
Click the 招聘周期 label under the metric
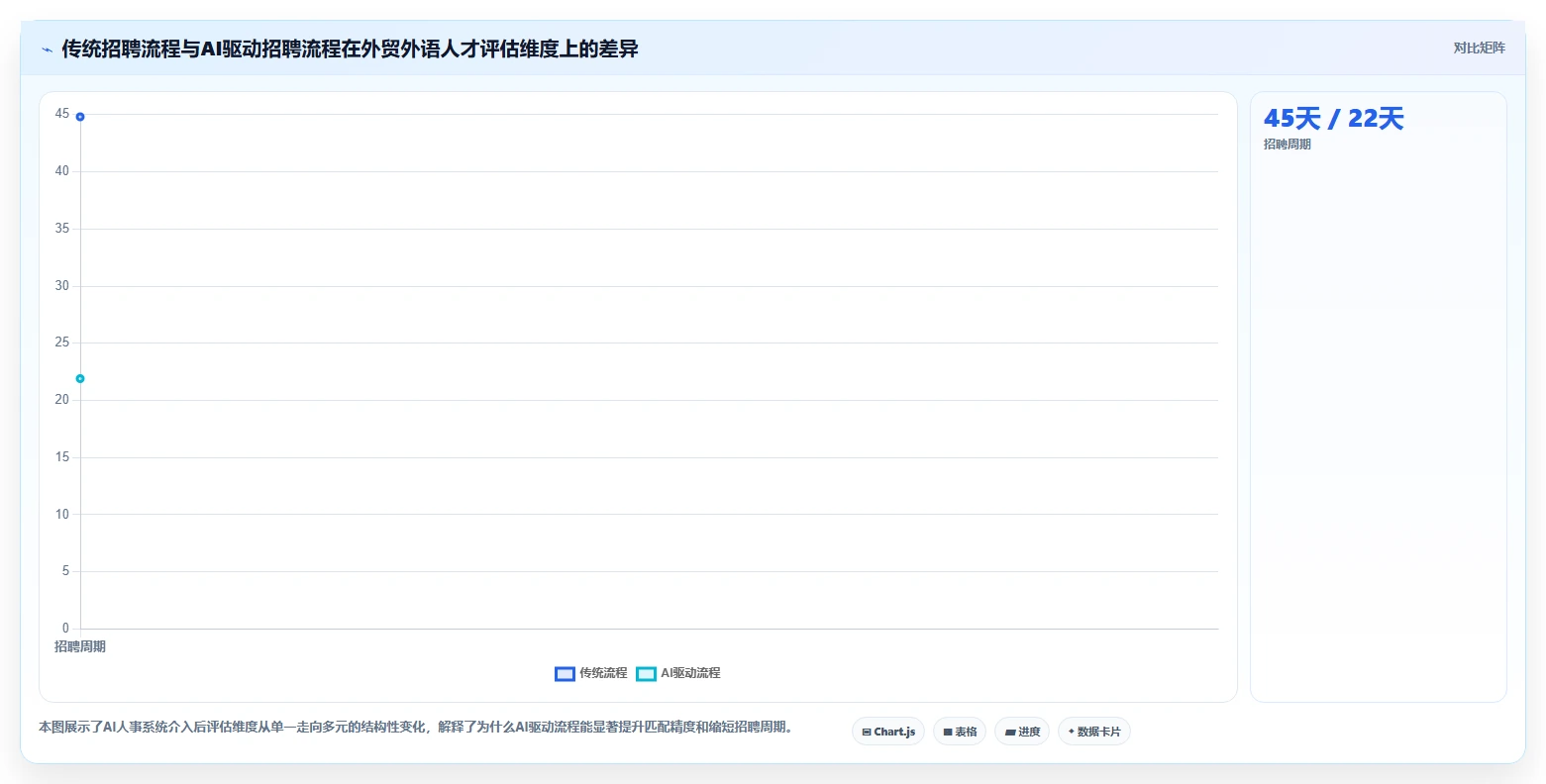point(1287,145)
